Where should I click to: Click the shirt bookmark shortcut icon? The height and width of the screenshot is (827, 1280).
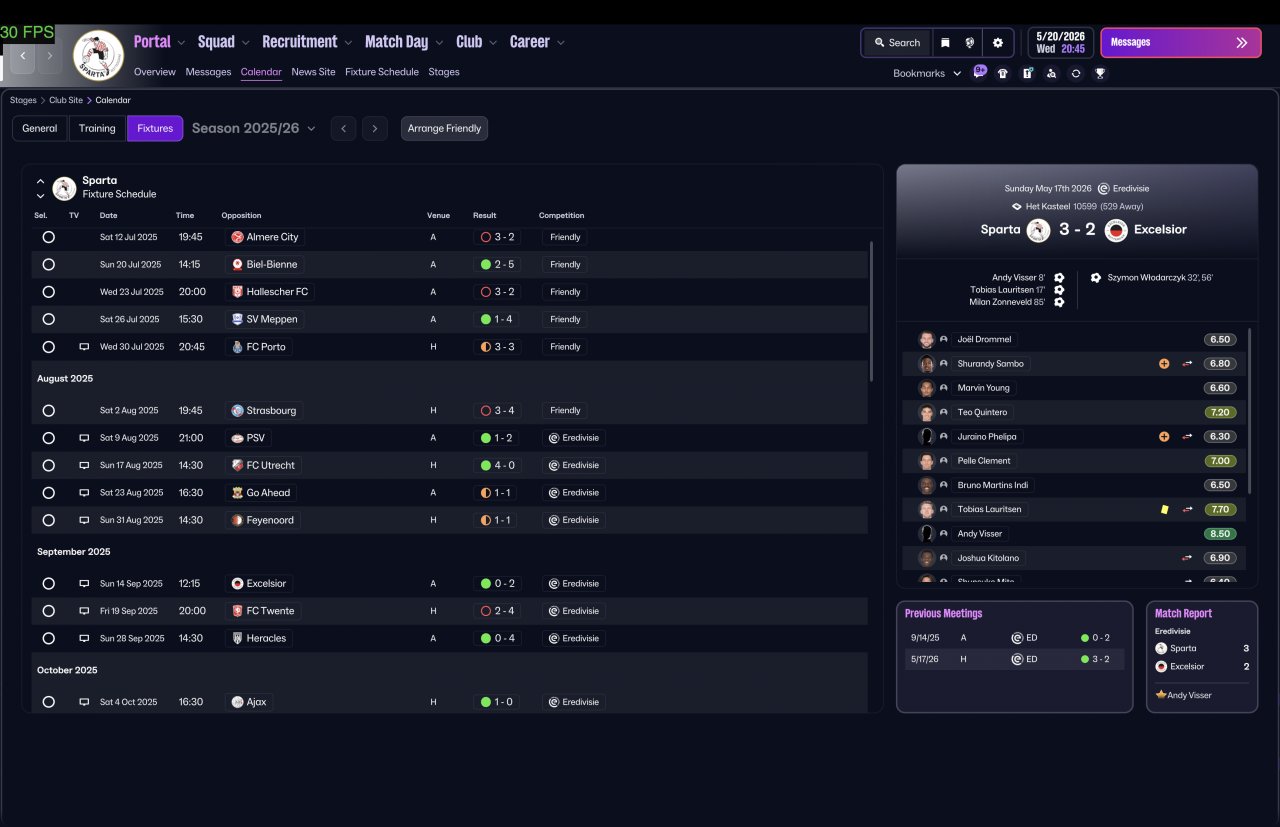(x=1003, y=73)
